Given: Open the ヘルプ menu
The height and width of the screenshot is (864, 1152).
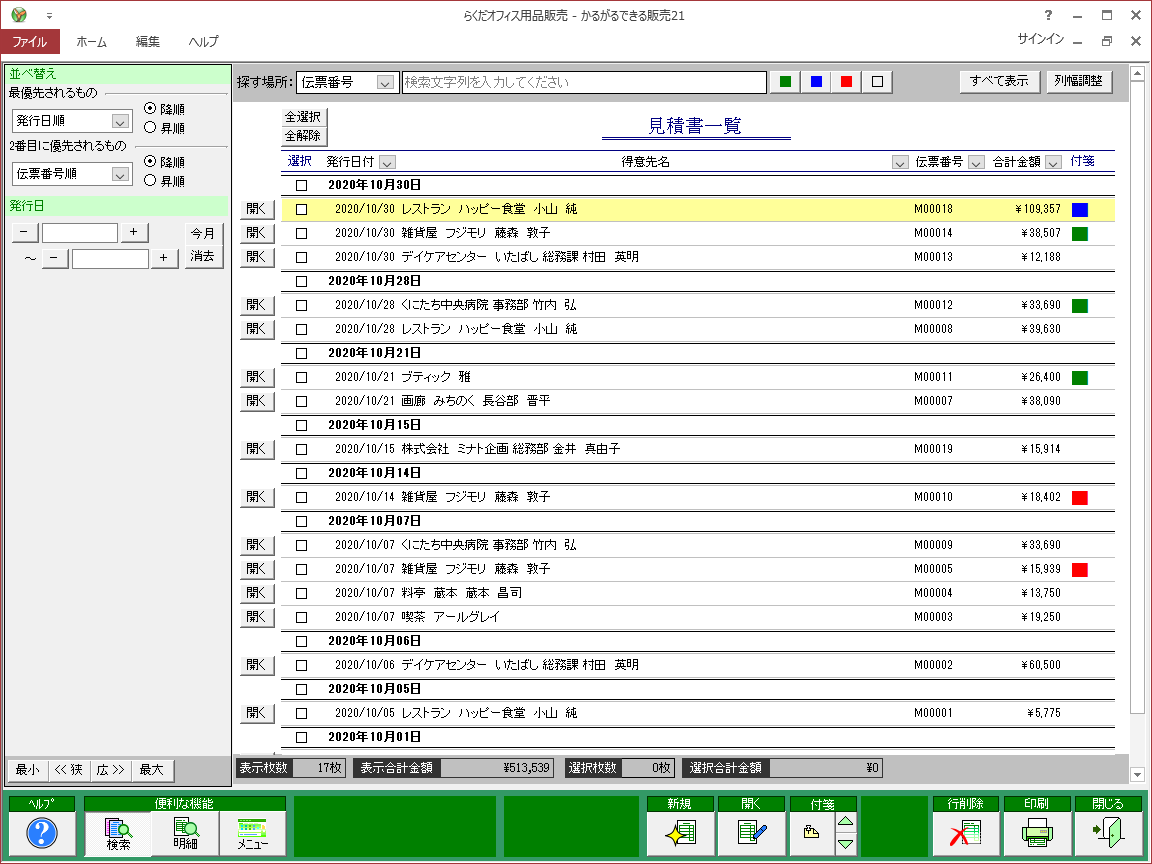Looking at the screenshot, I should 203,42.
